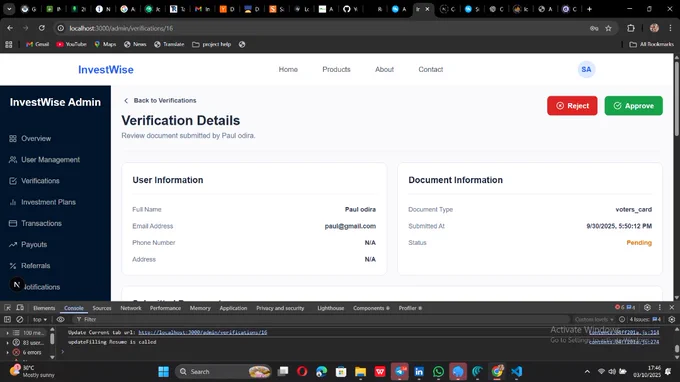Screen dimensions: 680x382
Task: Reject the verification document
Action: [572, 106]
